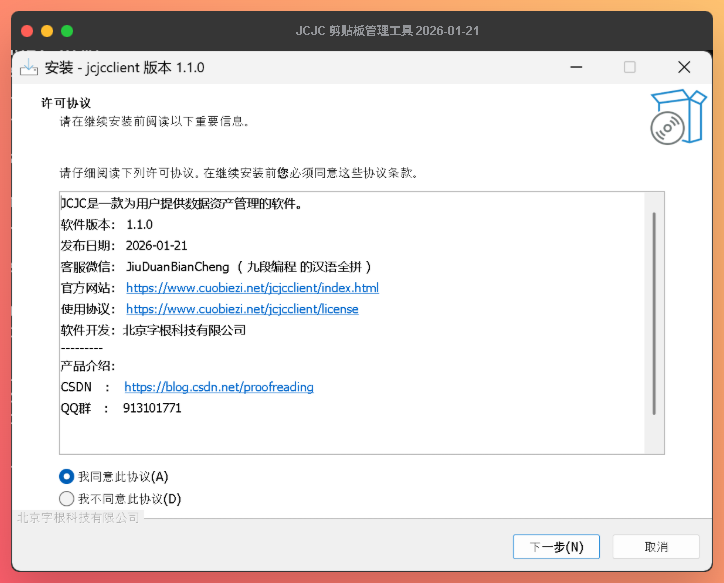Click the QQ group number 913101771
The width and height of the screenshot is (724, 583).
tap(152, 408)
